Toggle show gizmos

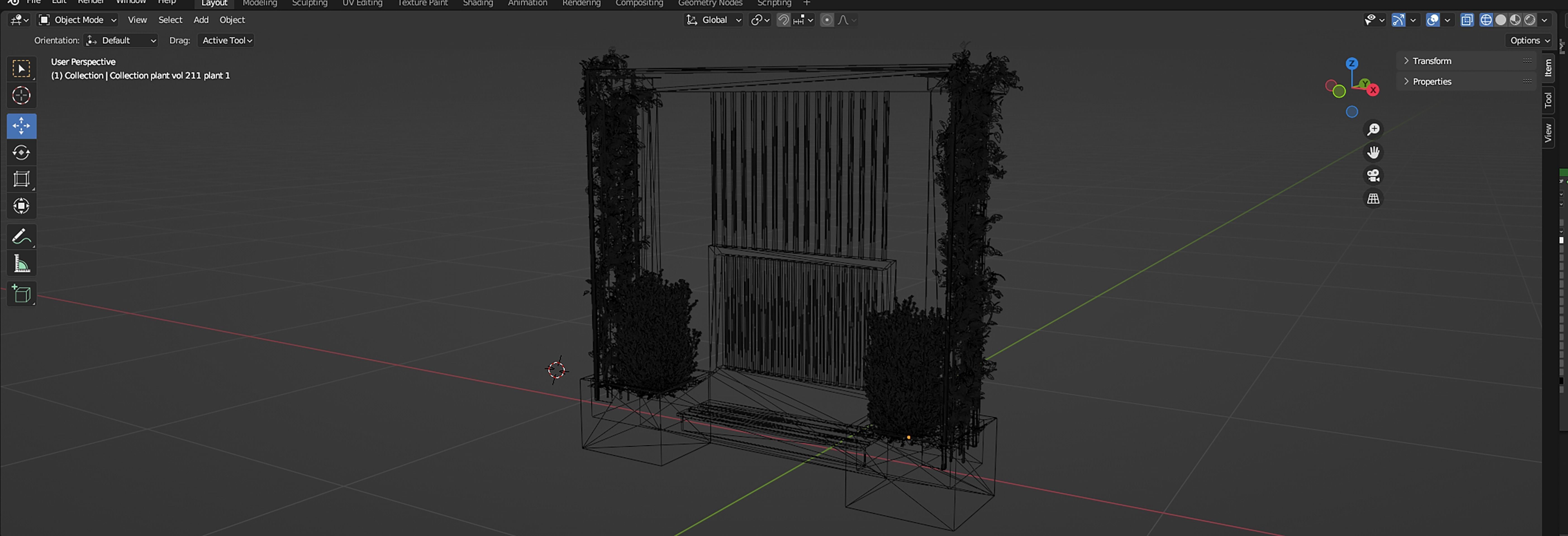click(1398, 20)
